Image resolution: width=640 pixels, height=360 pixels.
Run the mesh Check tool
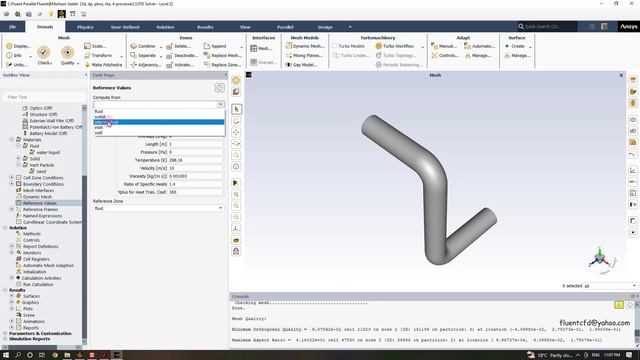(44, 56)
